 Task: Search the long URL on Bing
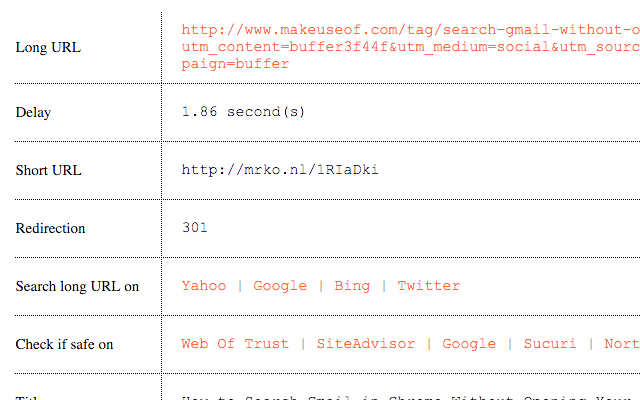coord(352,286)
